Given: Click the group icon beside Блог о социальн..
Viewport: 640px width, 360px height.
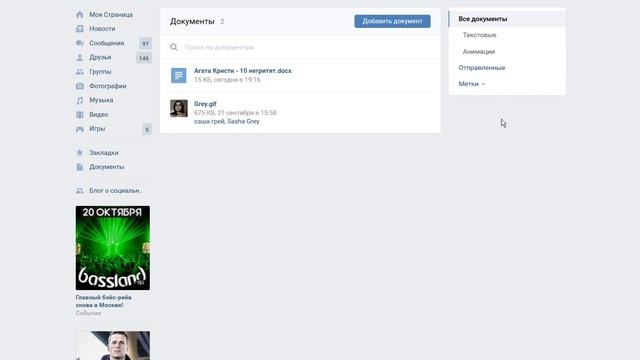Looking at the screenshot, I should tap(80, 191).
